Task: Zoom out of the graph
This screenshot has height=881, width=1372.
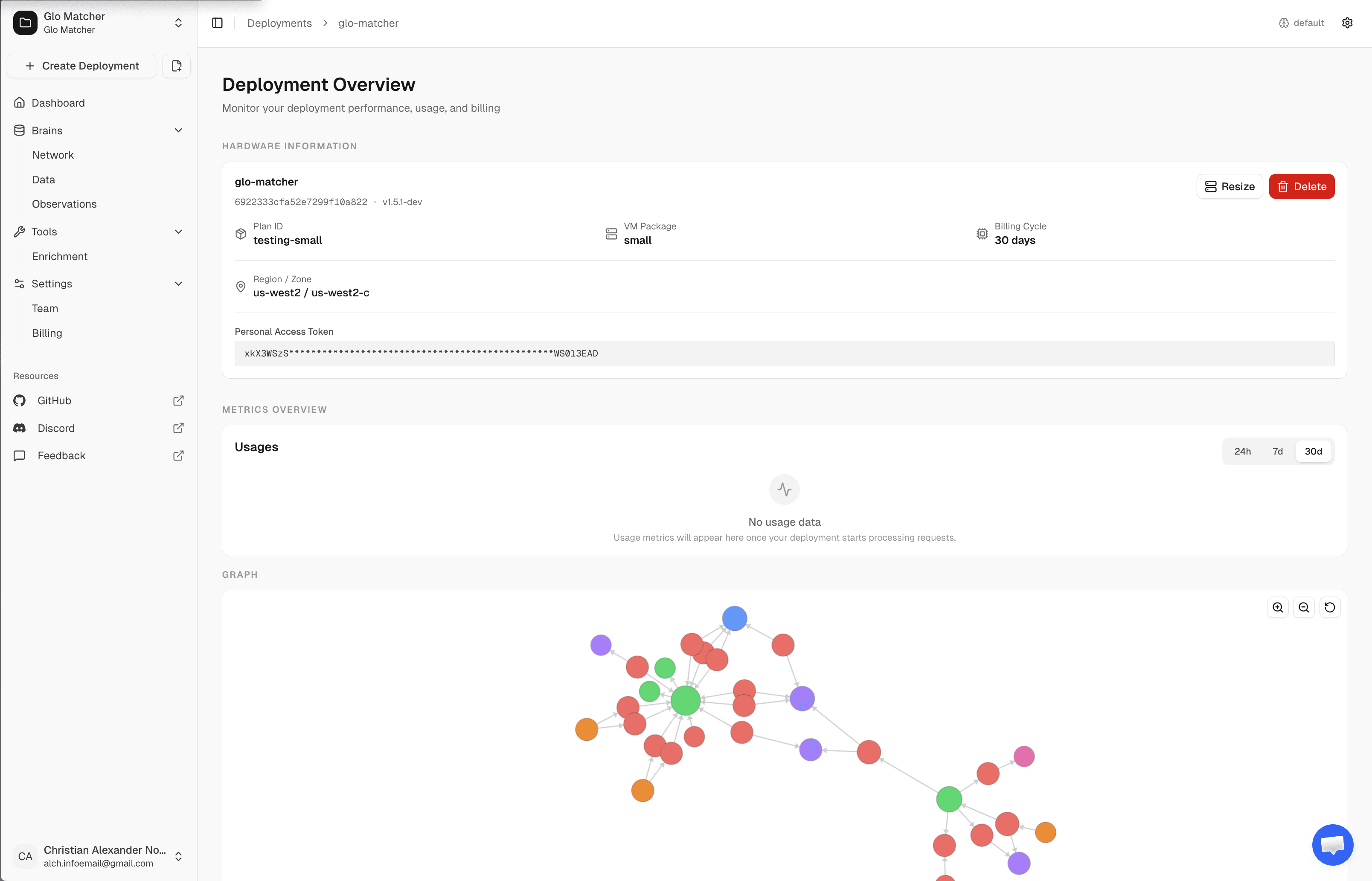Action: click(1304, 608)
